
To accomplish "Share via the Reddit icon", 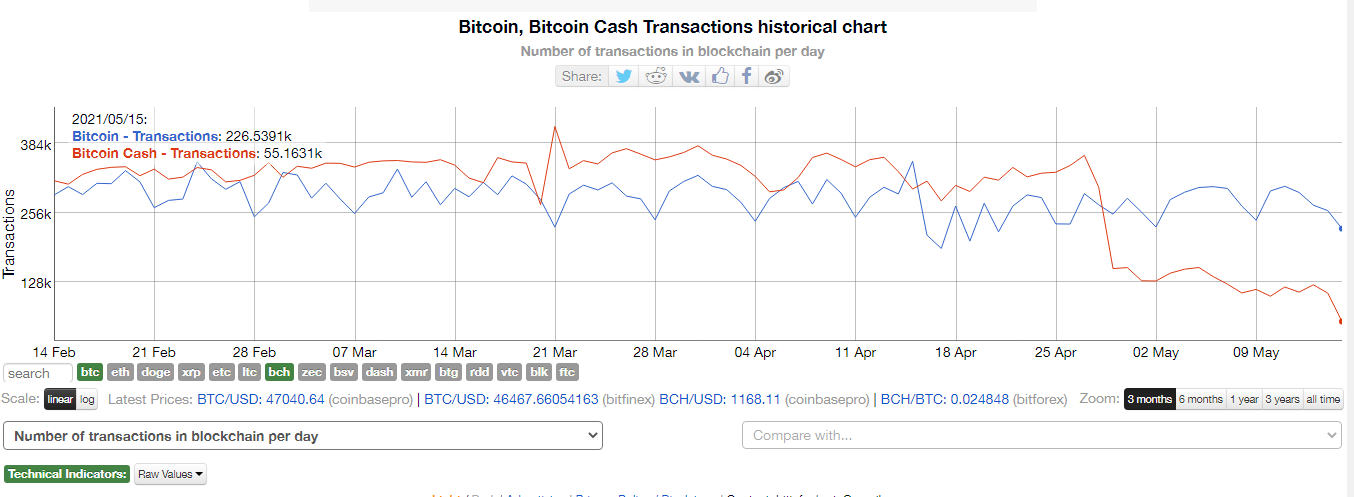I will click(656, 76).
